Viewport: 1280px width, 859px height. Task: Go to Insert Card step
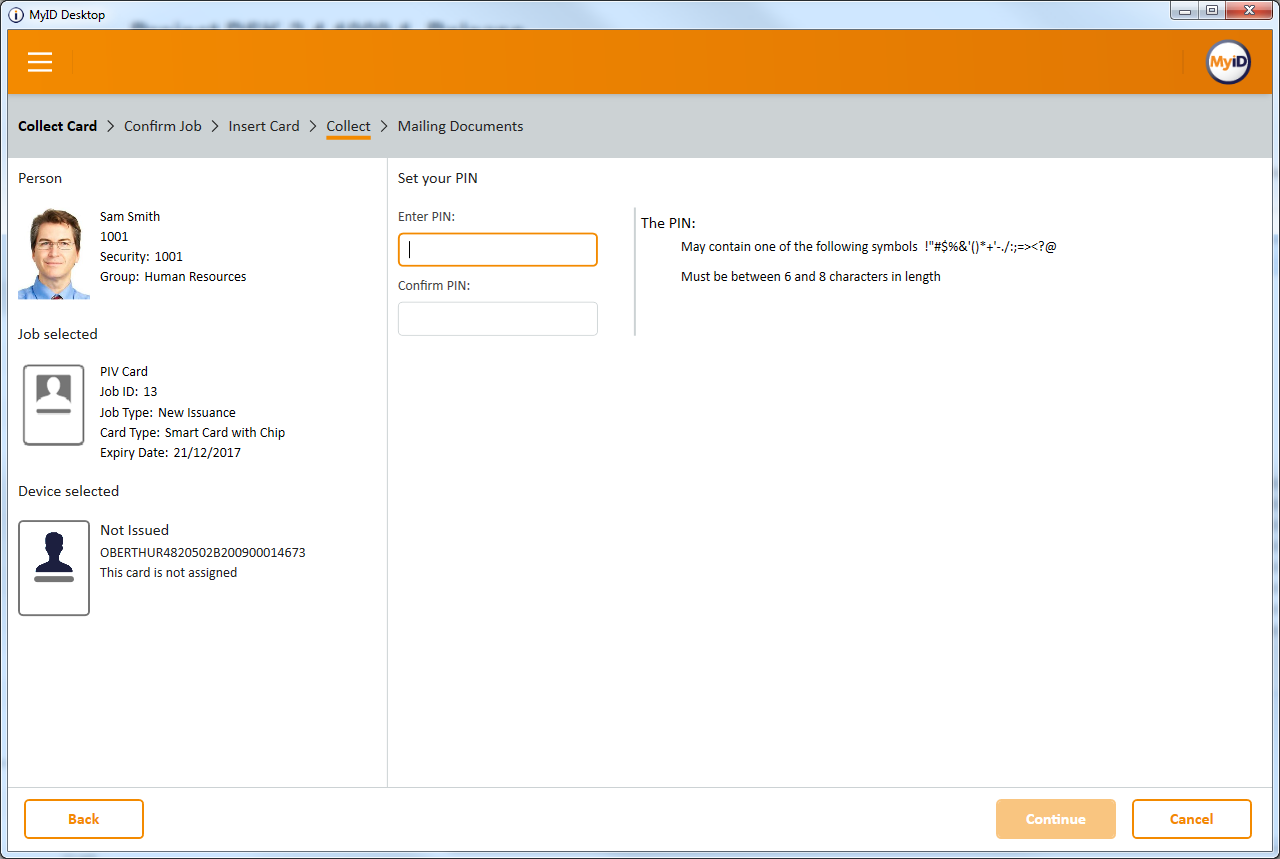pyautogui.click(x=264, y=126)
